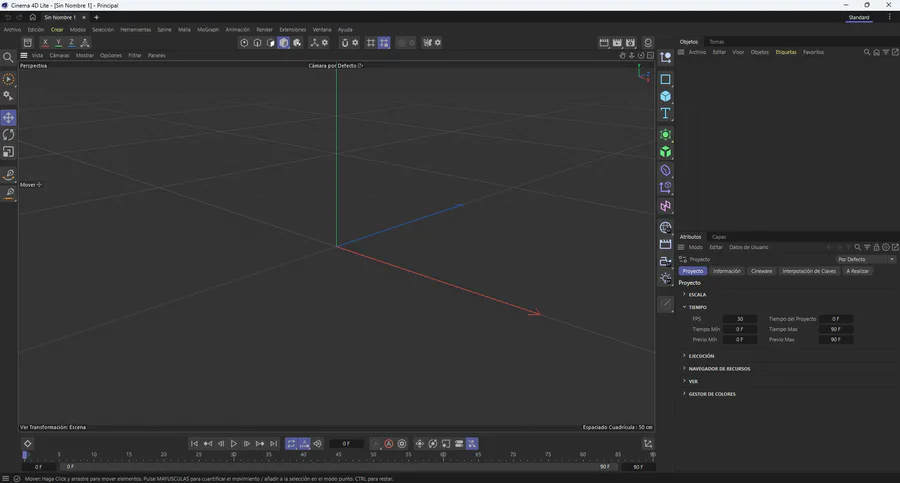
Task: Click the Proyecto button
Action: point(692,271)
